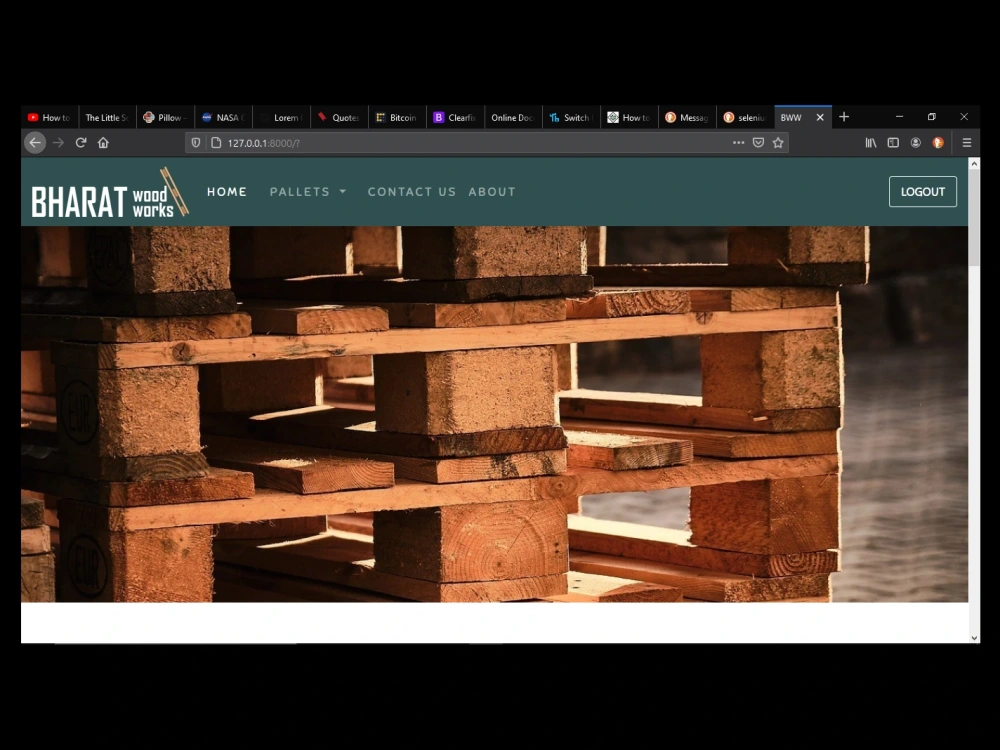The width and height of the screenshot is (1000, 750).
Task: Switch to the Switch tab
Action: click(x=571, y=117)
